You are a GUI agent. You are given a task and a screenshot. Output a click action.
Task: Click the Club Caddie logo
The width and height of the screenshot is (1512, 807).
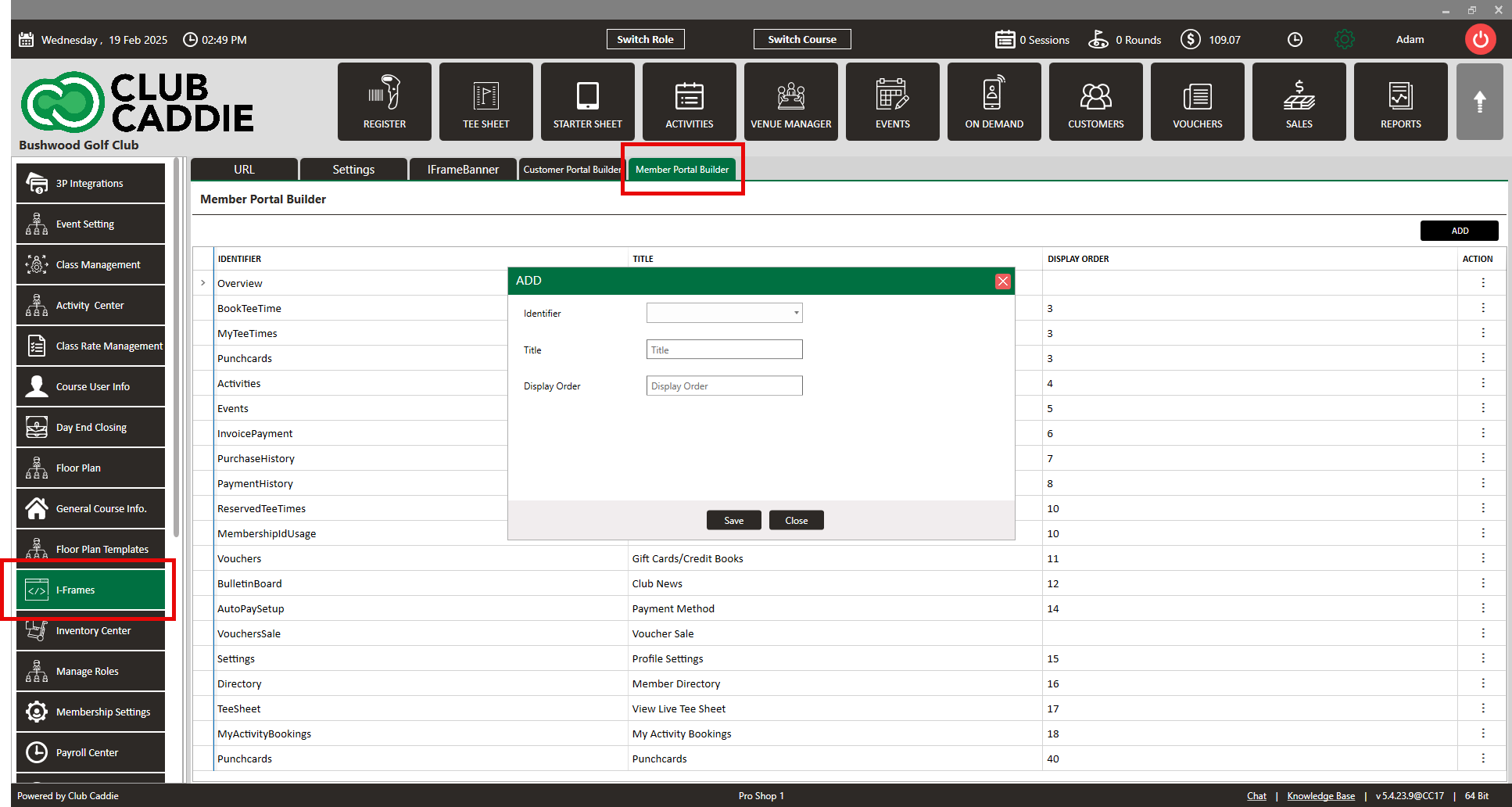137,102
